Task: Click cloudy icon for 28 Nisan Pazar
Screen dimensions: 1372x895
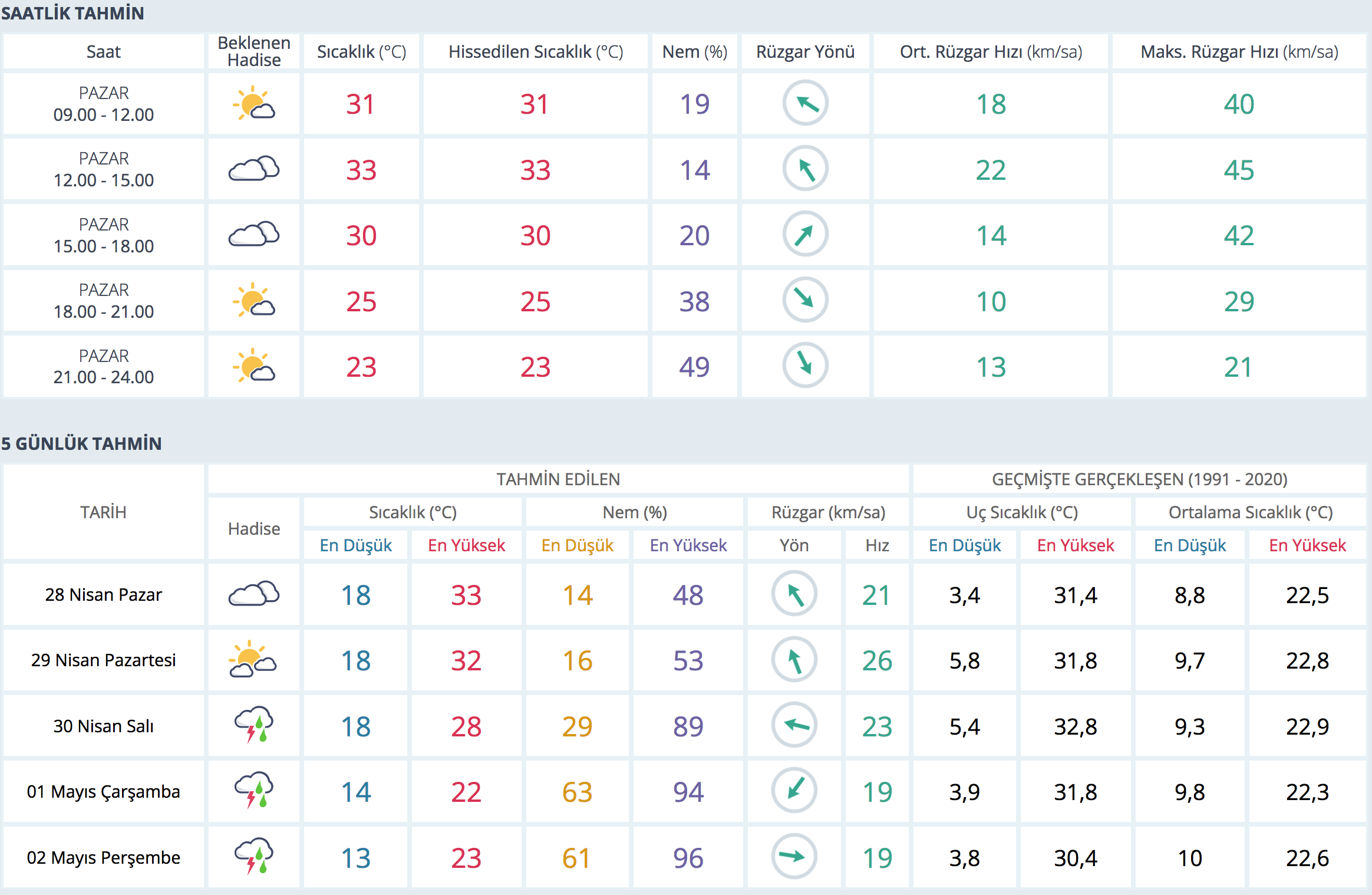Action: (x=253, y=594)
